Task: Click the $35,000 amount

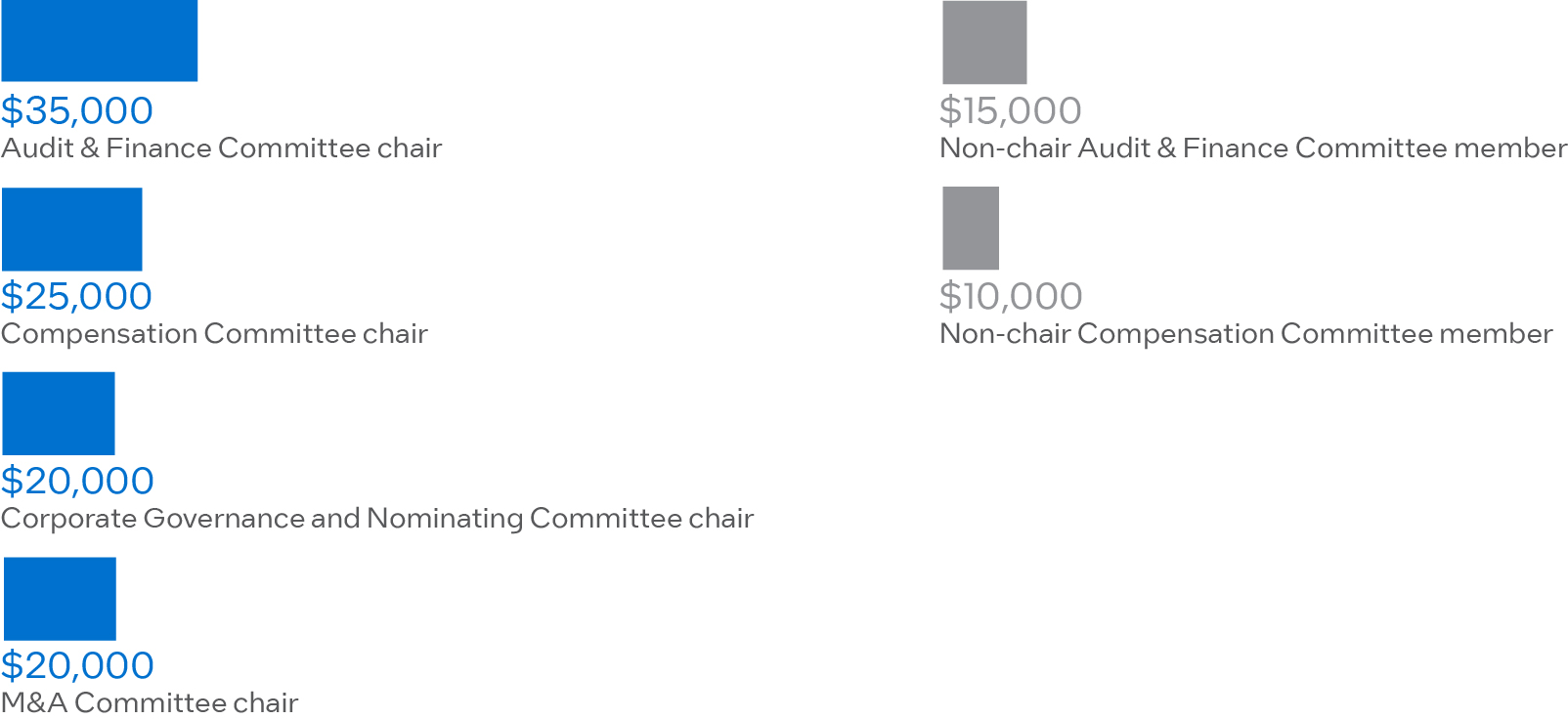Action: coord(77,110)
